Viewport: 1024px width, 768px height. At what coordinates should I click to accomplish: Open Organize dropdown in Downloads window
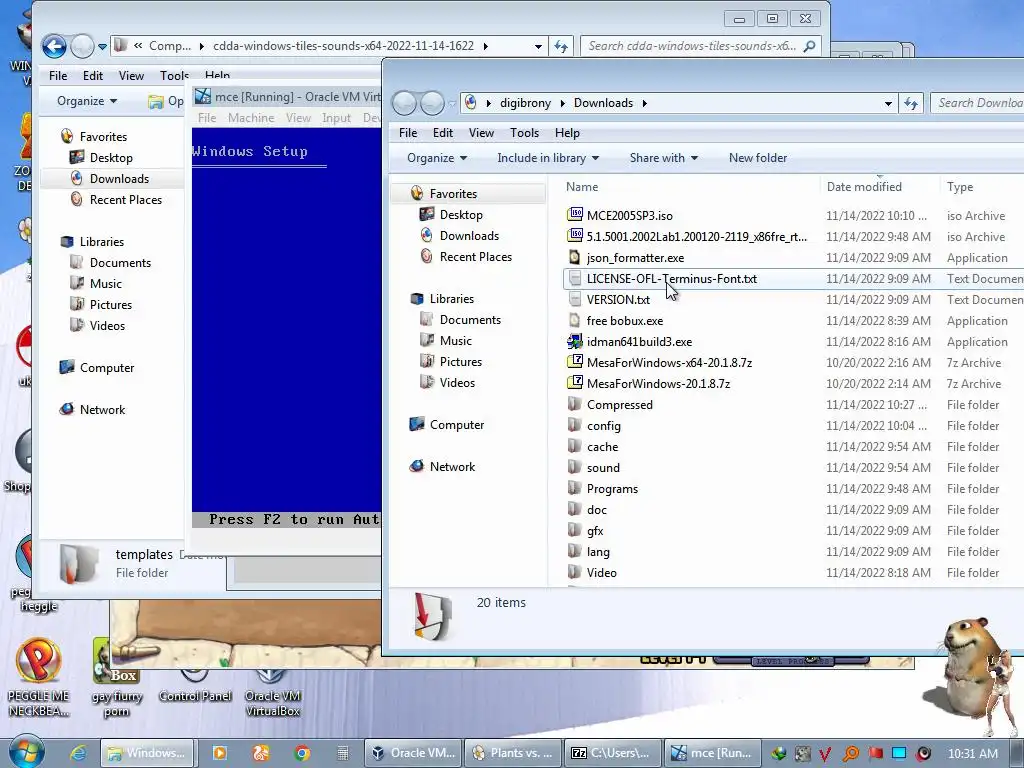coord(437,157)
